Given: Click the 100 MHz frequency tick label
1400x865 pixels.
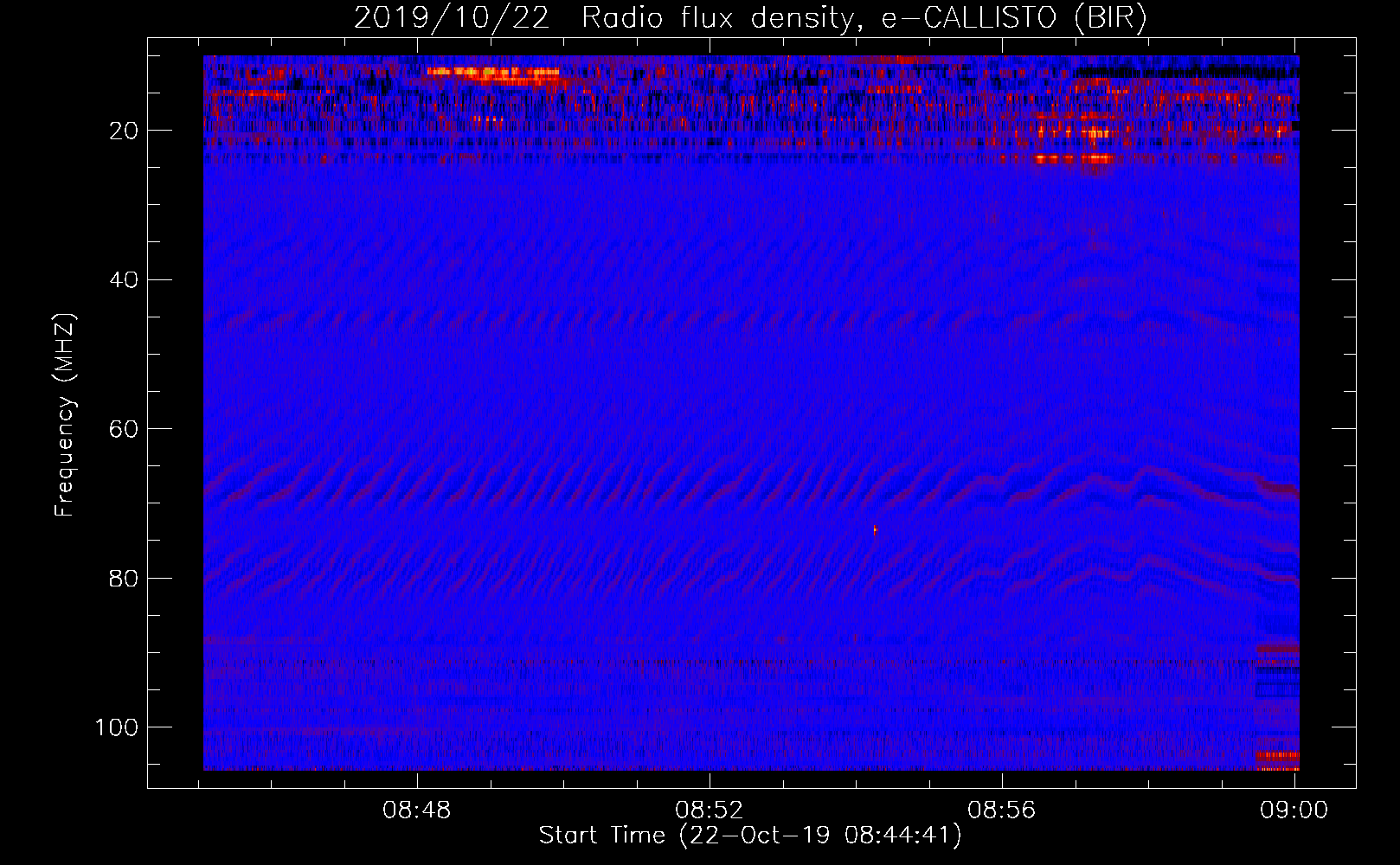Looking at the screenshot, I should [117, 727].
